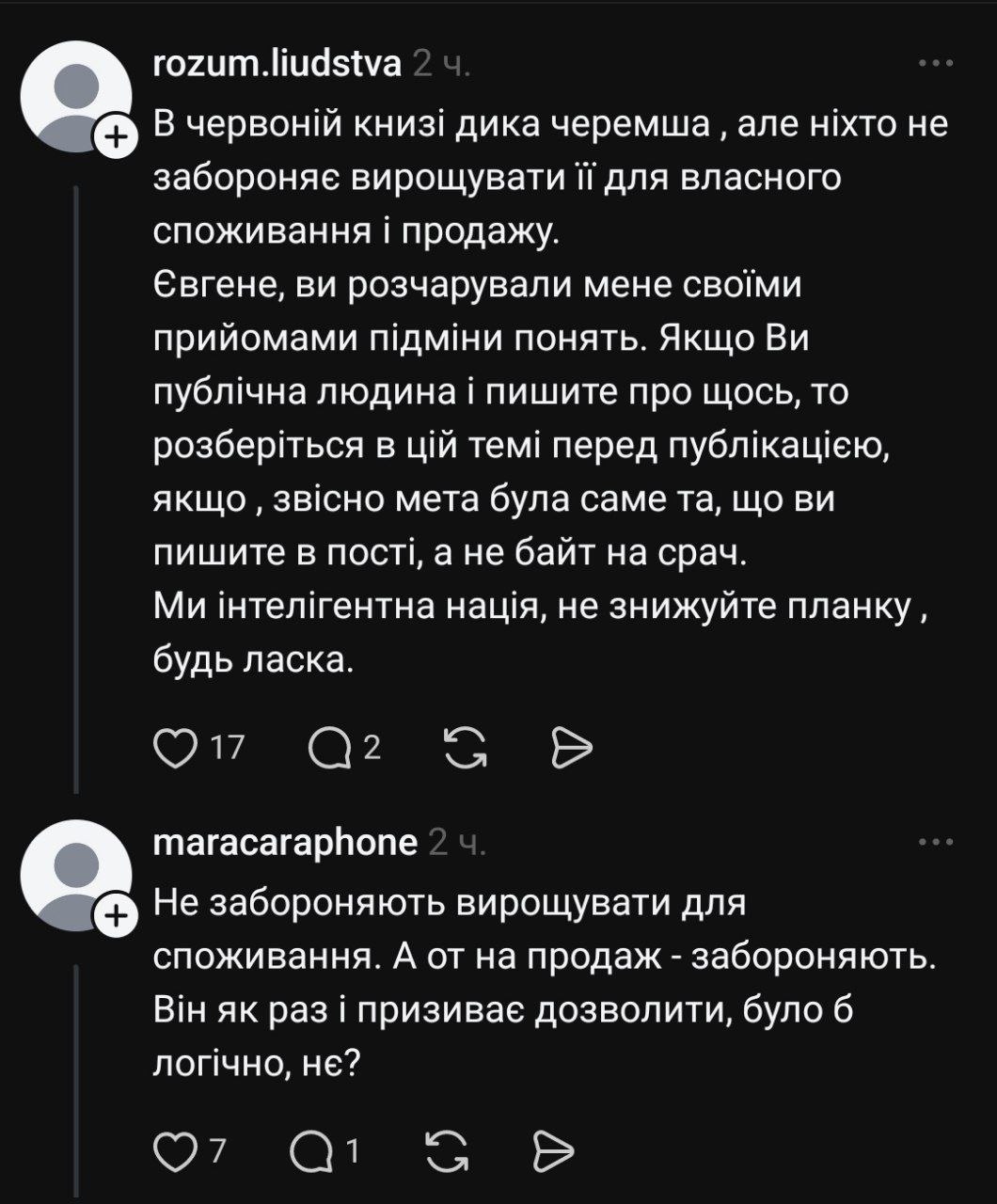Follow rozum.liudstva using plus badge
This screenshot has height=1204, width=997.
click(x=115, y=139)
